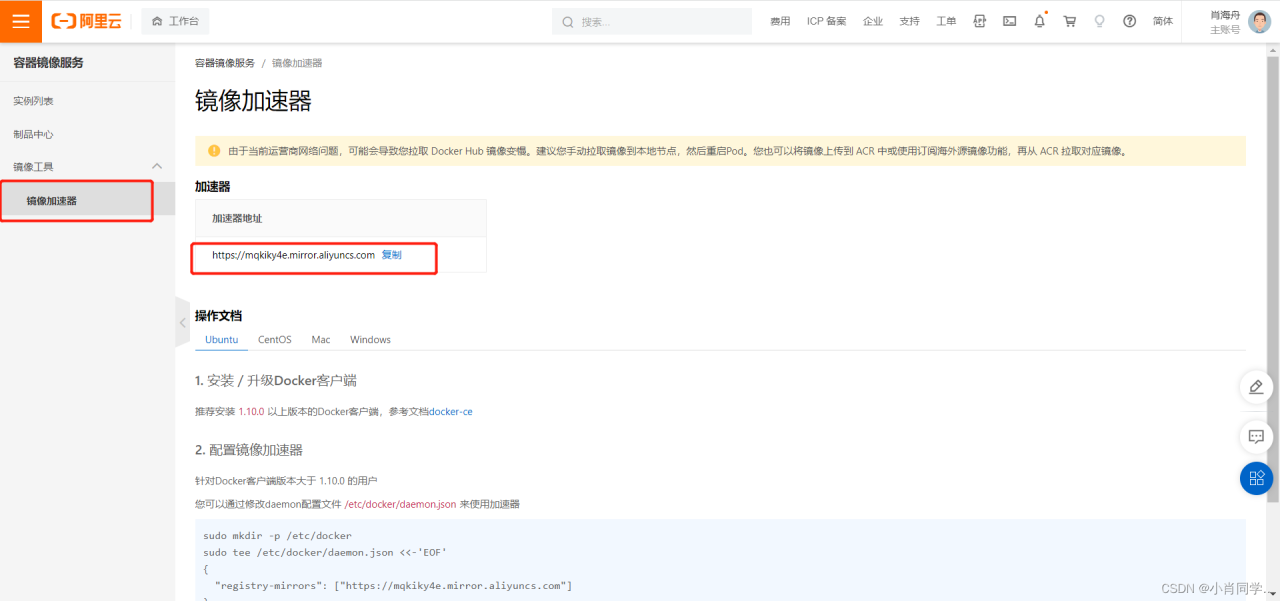Click the lightbulb suggestion icon
This screenshot has width=1280, height=601.
pyautogui.click(x=1099, y=20)
